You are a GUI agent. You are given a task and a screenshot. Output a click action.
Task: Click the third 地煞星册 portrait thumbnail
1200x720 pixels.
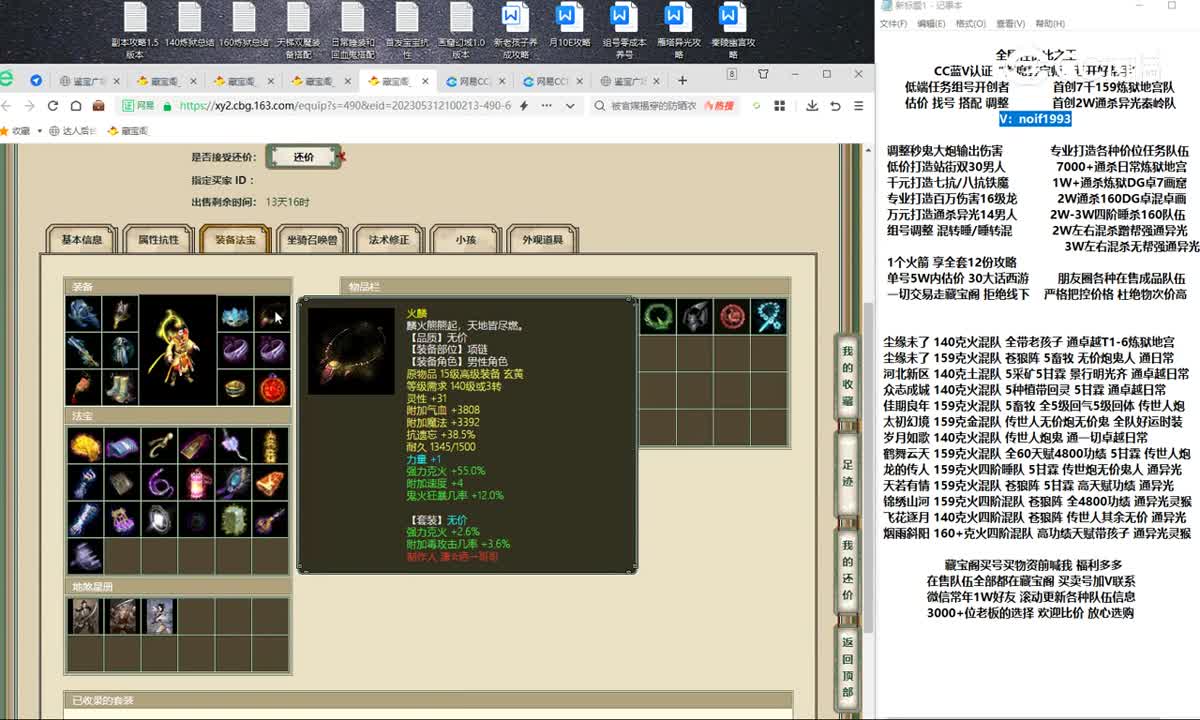coord(160,615)
